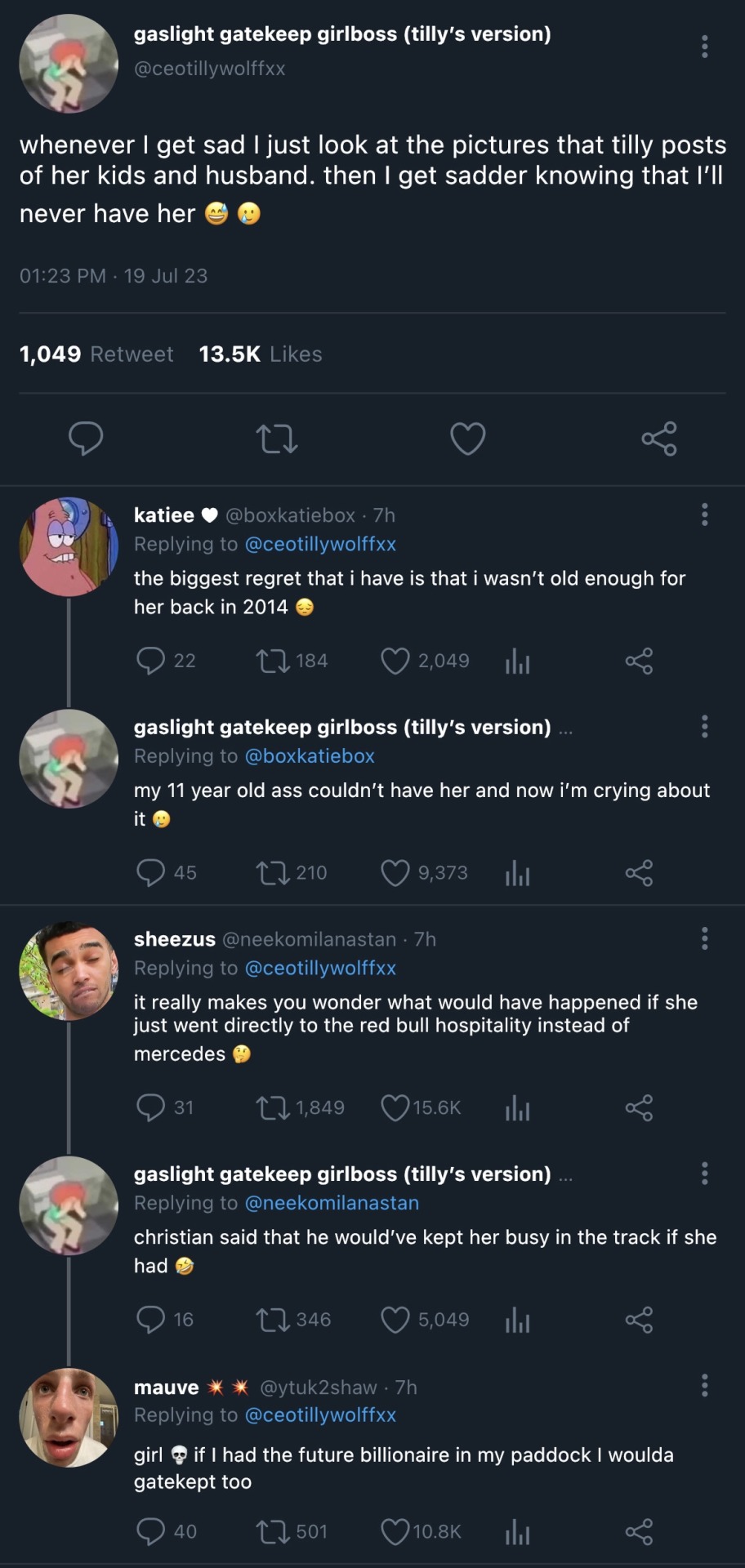Reply to the main tweet
Viewport: 745px width, 1568px height.
pyautogui.click(x=86, y=439)
